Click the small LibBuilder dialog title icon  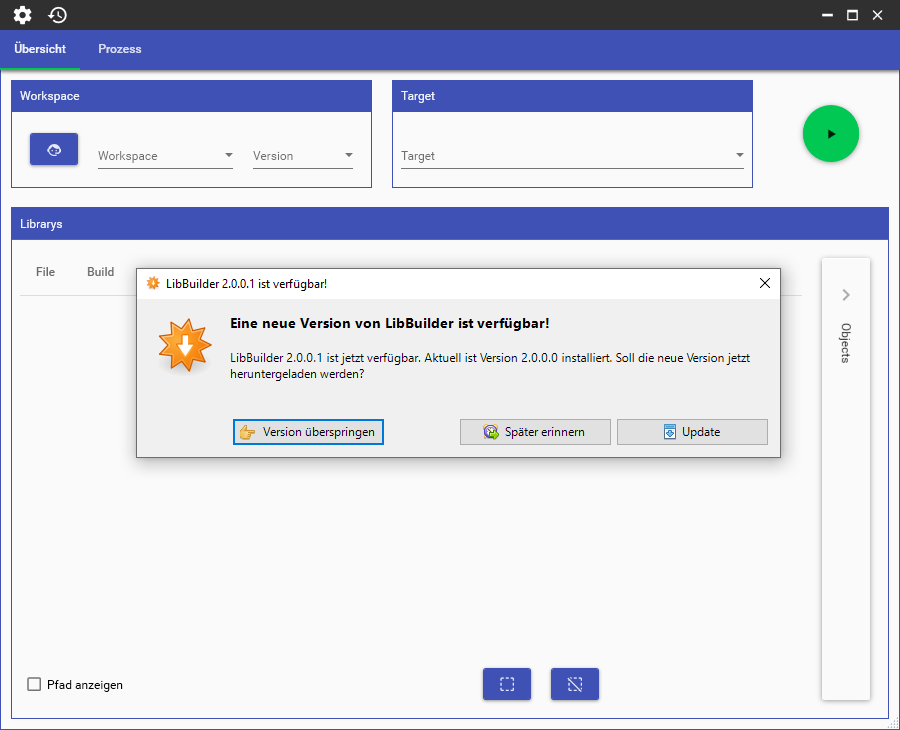click(x=153, y=284)
